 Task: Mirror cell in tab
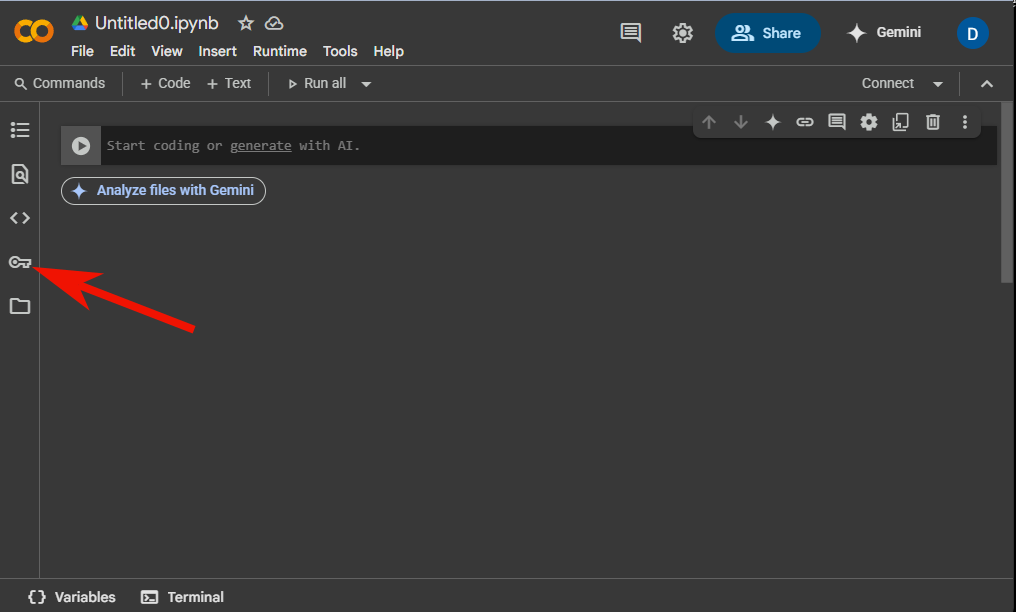point(901,122)
